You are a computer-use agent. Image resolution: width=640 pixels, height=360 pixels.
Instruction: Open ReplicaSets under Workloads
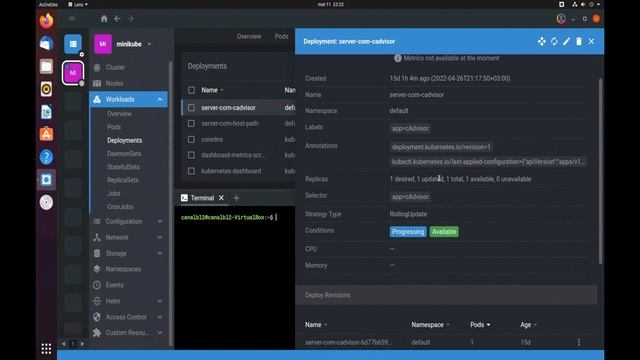122,180
